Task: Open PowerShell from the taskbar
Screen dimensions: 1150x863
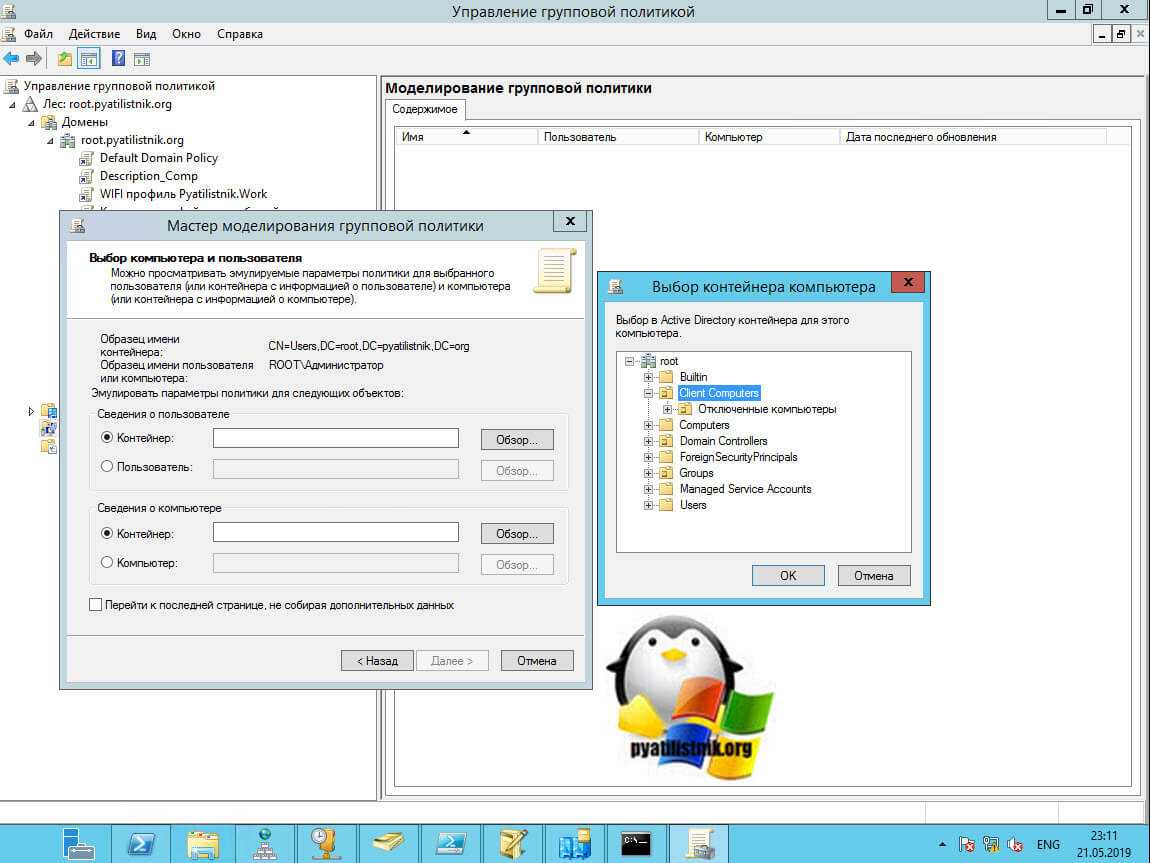Action: pos(141,843)
